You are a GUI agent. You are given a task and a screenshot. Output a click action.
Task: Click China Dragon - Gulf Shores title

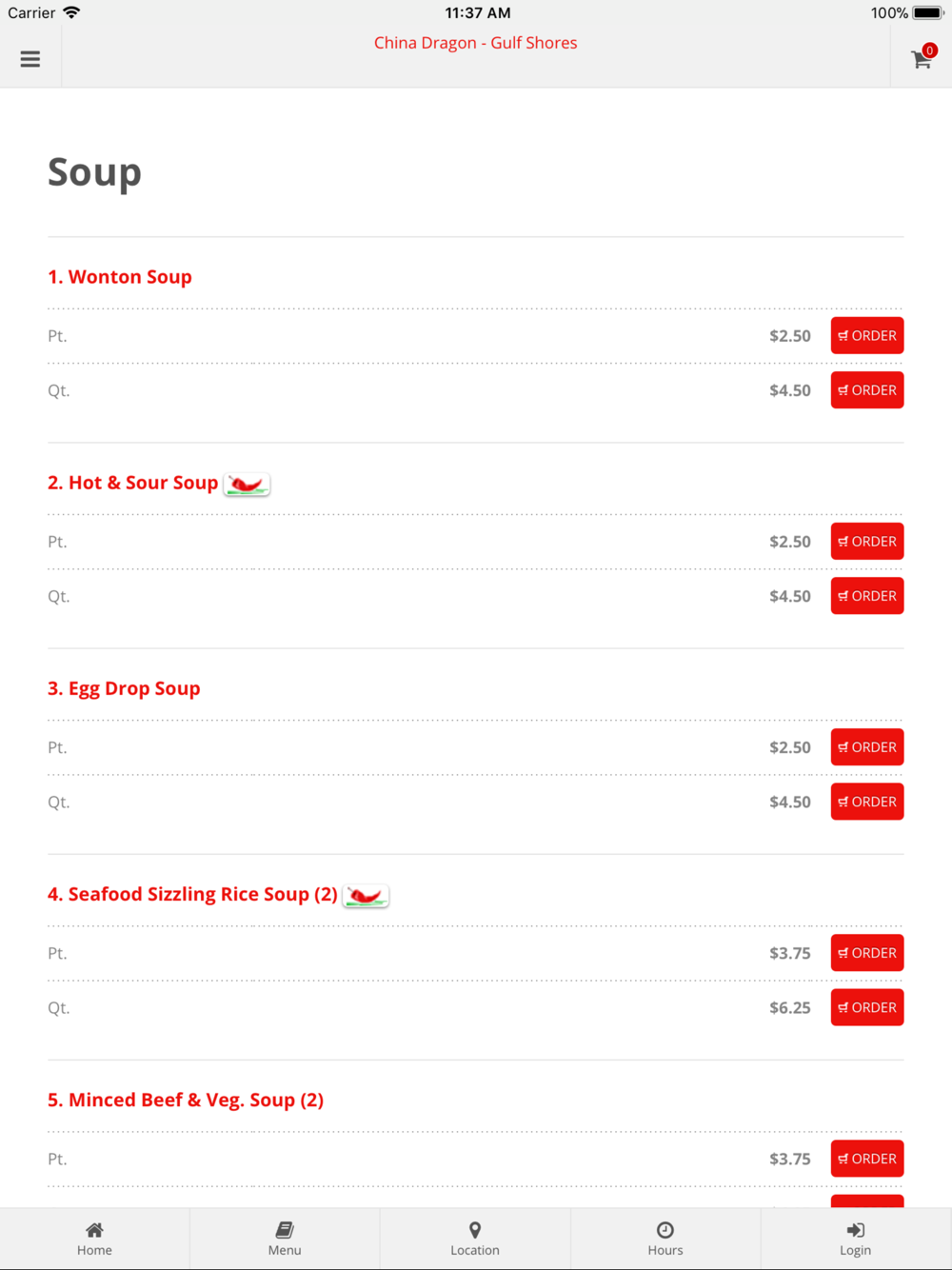[475, 43]
